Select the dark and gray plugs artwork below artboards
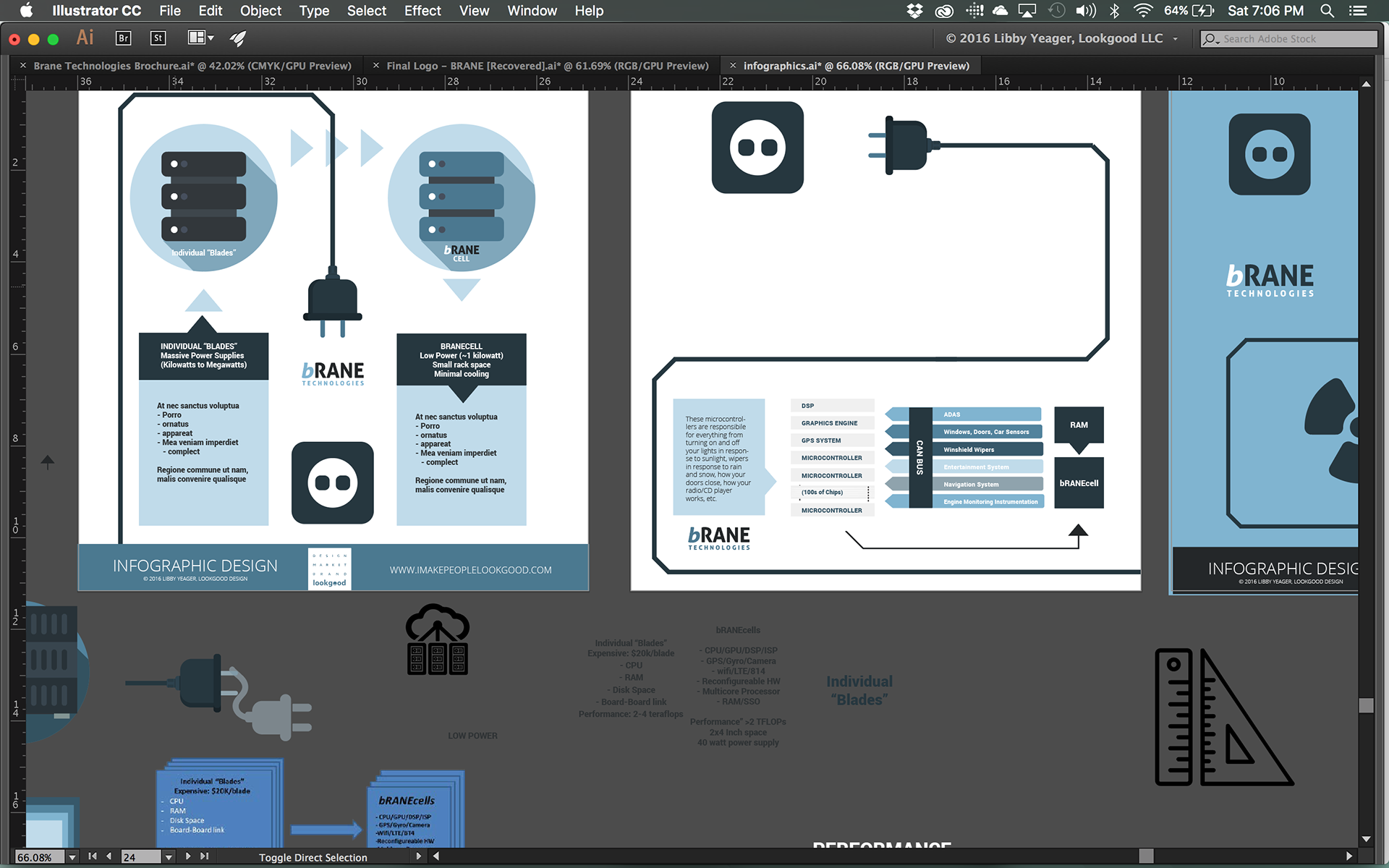 (218, 697)
